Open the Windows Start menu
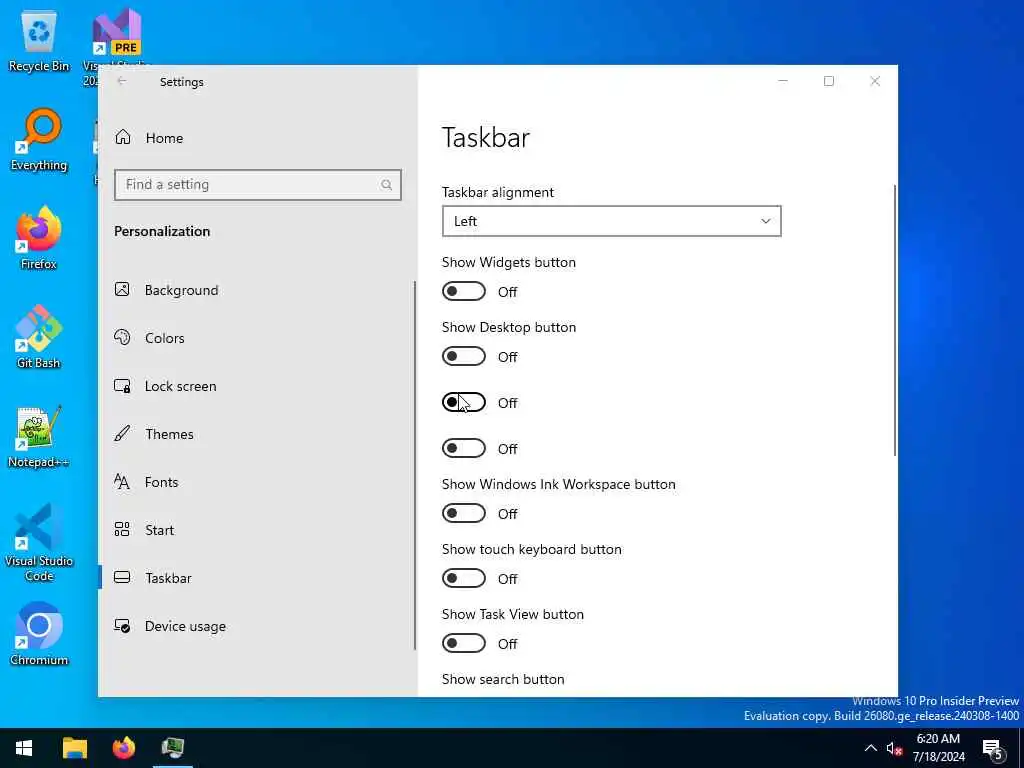Screen dimensions: 1024x768 pyautogui.click(x=24, y=748)
